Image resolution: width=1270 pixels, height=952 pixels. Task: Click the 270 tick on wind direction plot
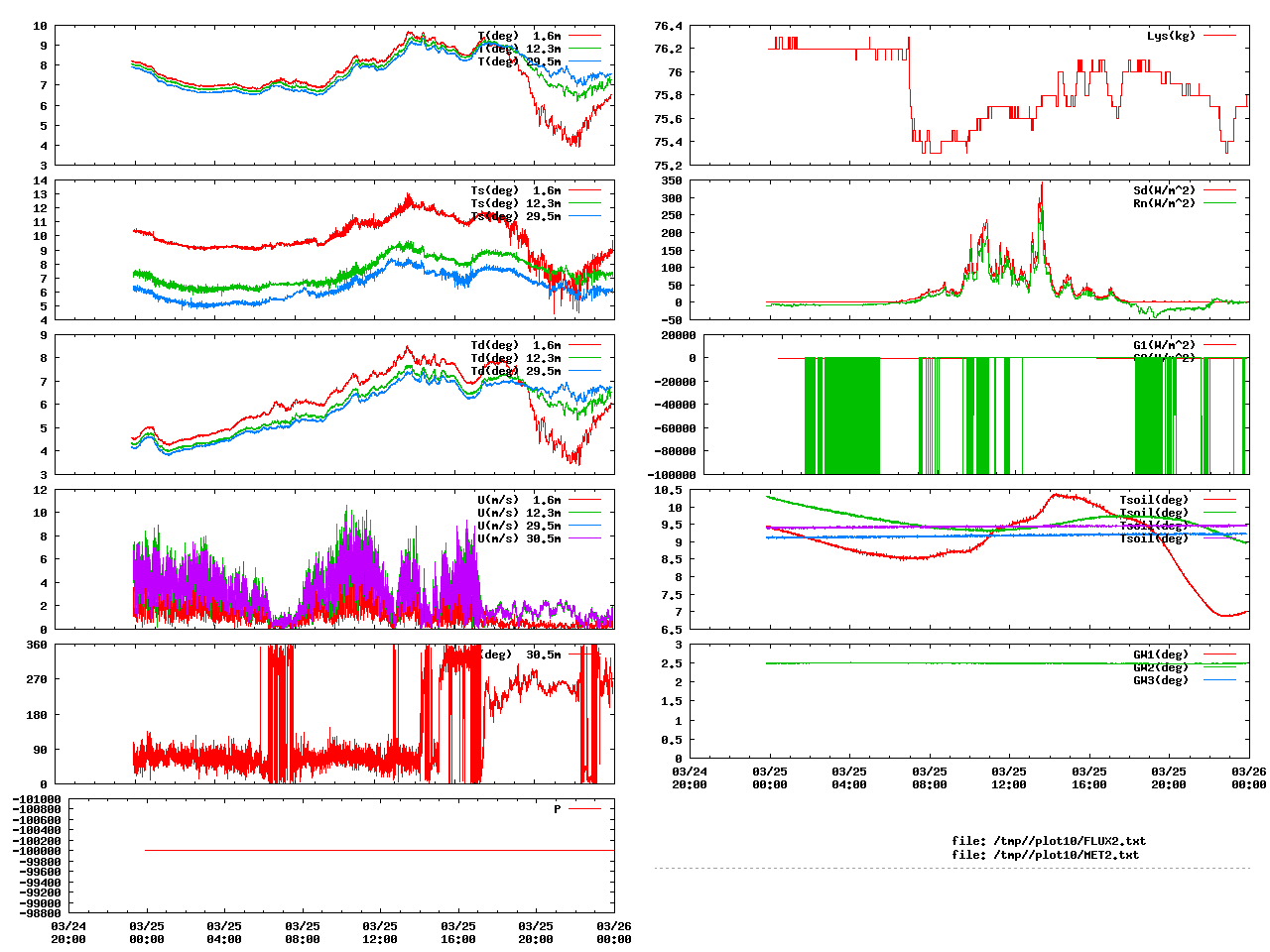coord(37,679)
